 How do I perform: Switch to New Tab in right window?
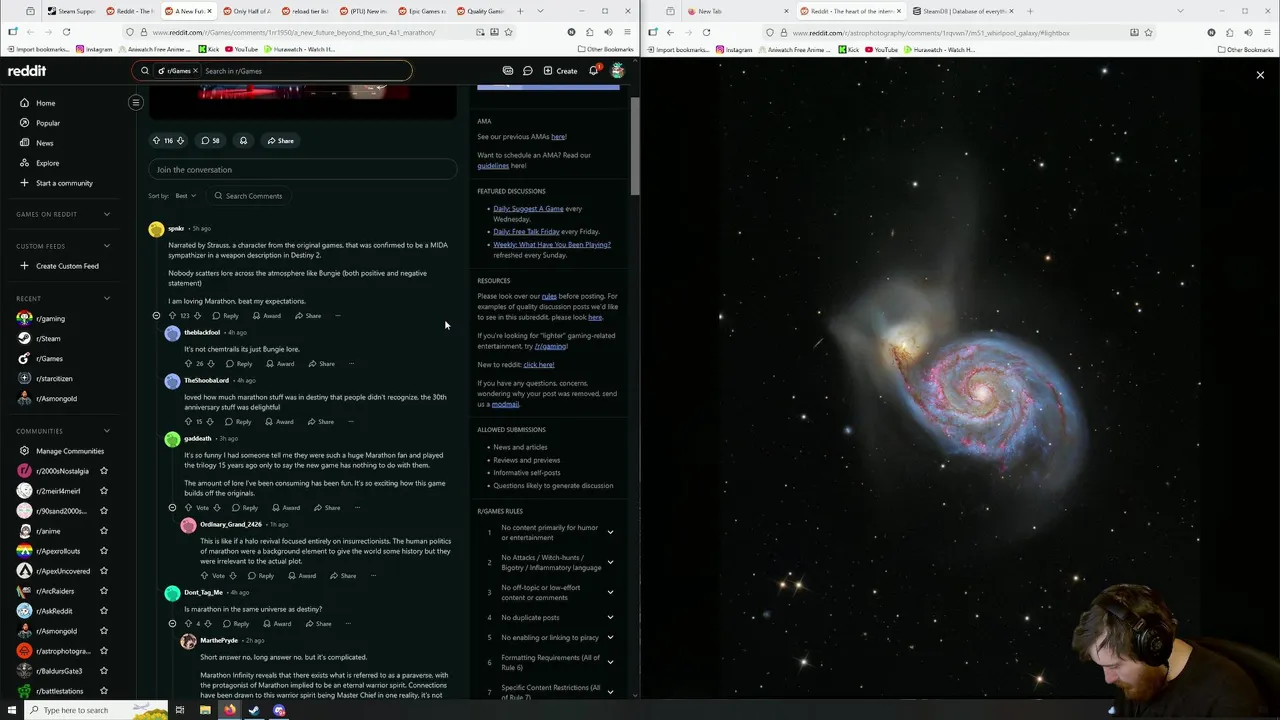tap(736, 11)
